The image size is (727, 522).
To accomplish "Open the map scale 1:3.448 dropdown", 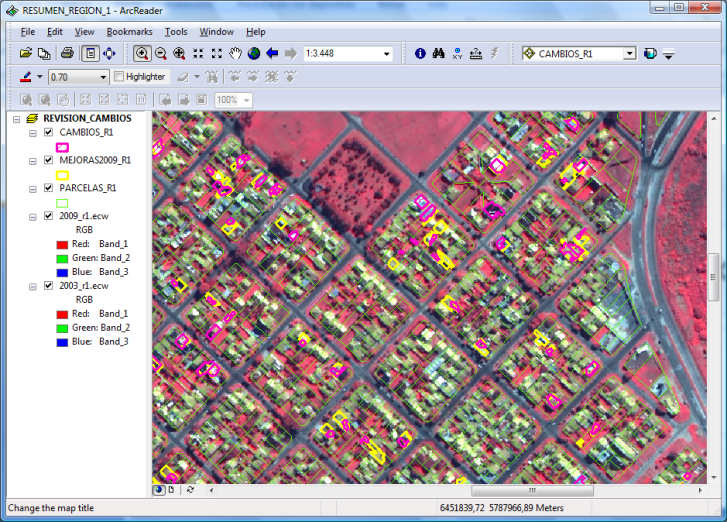I will coord(386,54).
